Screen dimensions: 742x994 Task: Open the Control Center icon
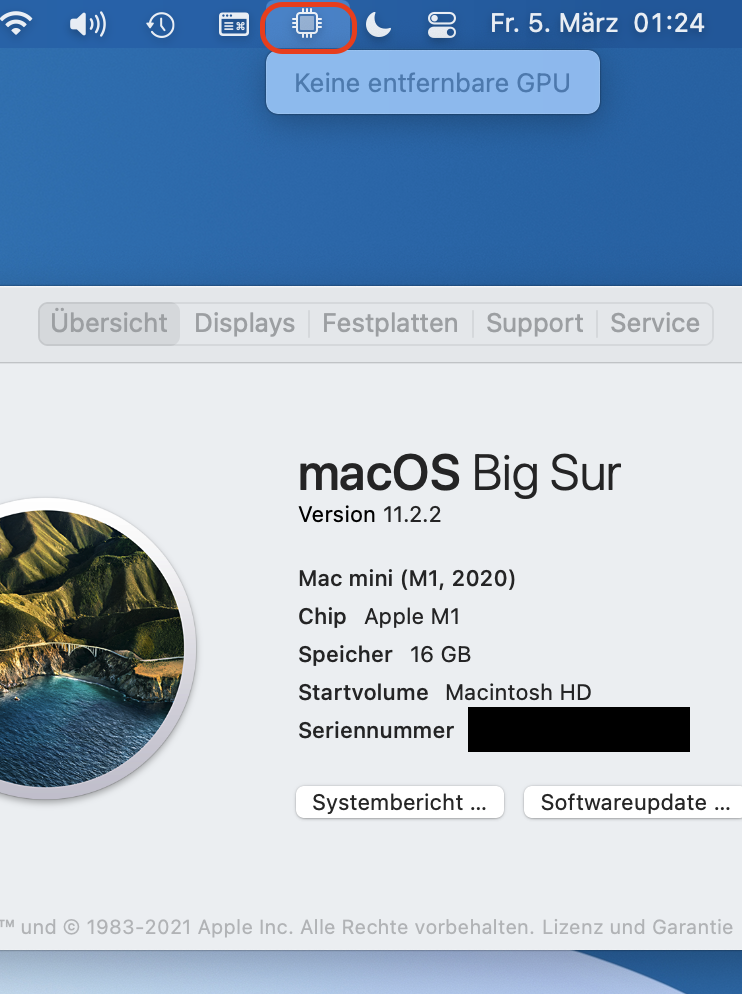[441, 25]
